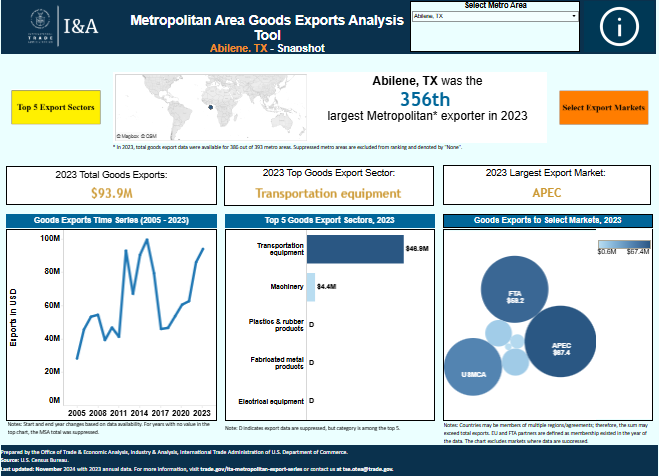
Task: Click the Metropolitan Area Goods Exports Analysis Tool title
Action: pos(267,27)
